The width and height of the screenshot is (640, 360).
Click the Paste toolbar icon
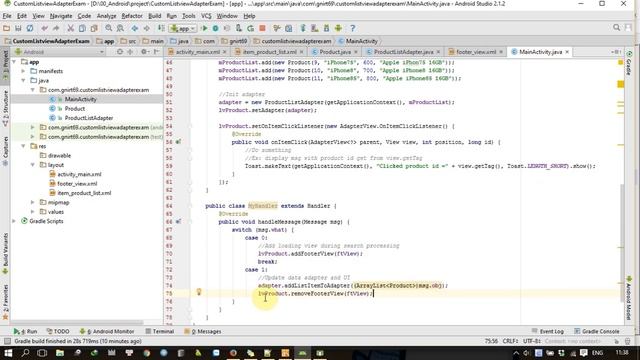[x=94, y=28]
